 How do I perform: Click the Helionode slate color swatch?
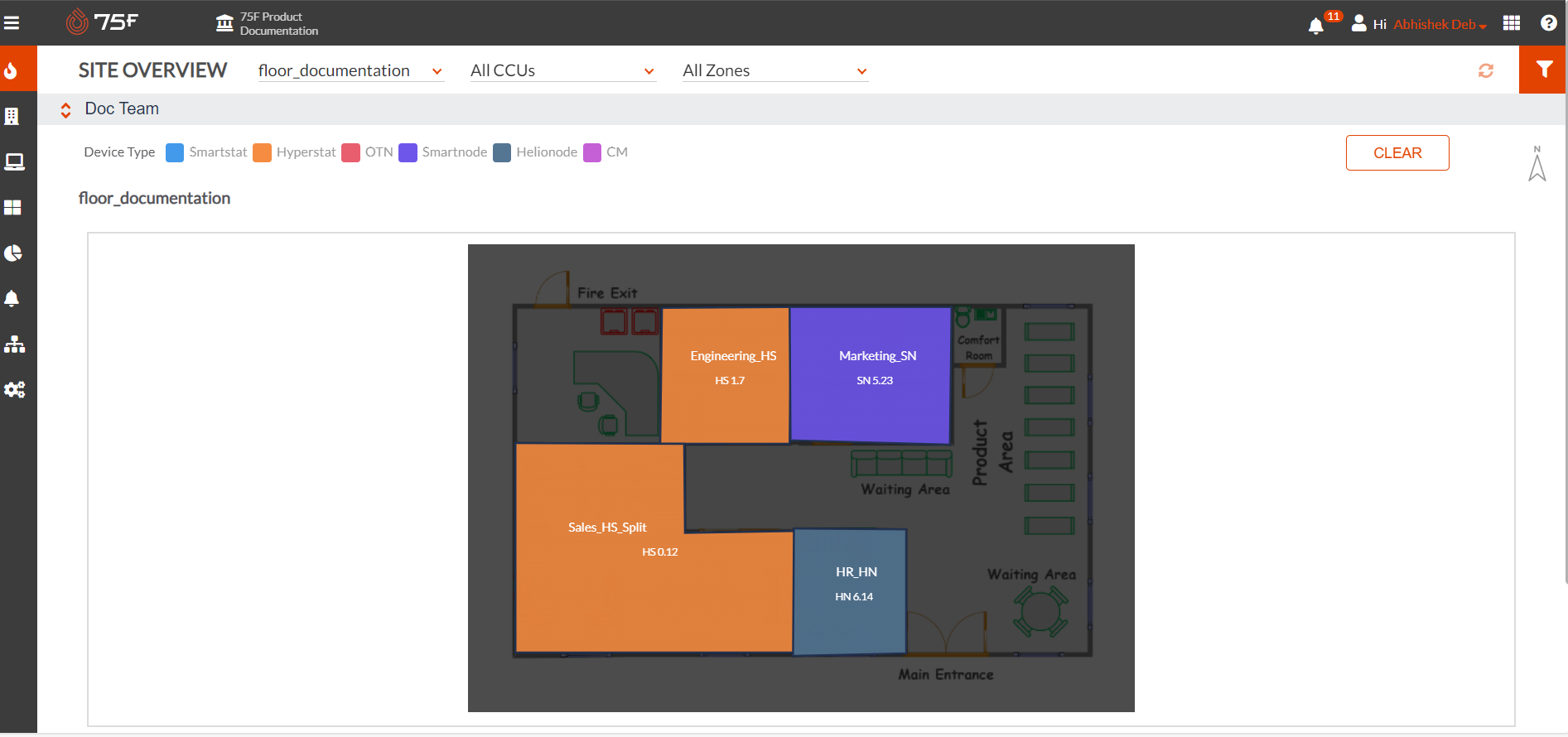click(502, 152)
